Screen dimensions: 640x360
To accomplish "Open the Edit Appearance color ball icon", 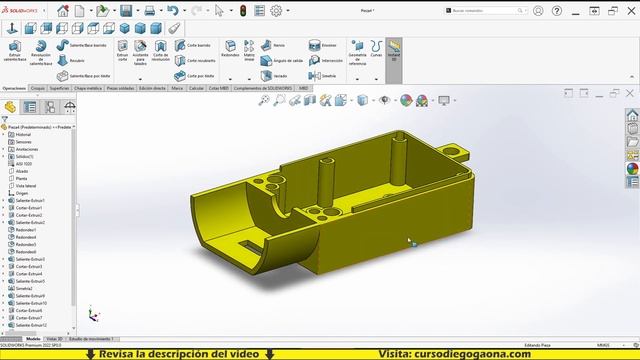I will 406,100.
